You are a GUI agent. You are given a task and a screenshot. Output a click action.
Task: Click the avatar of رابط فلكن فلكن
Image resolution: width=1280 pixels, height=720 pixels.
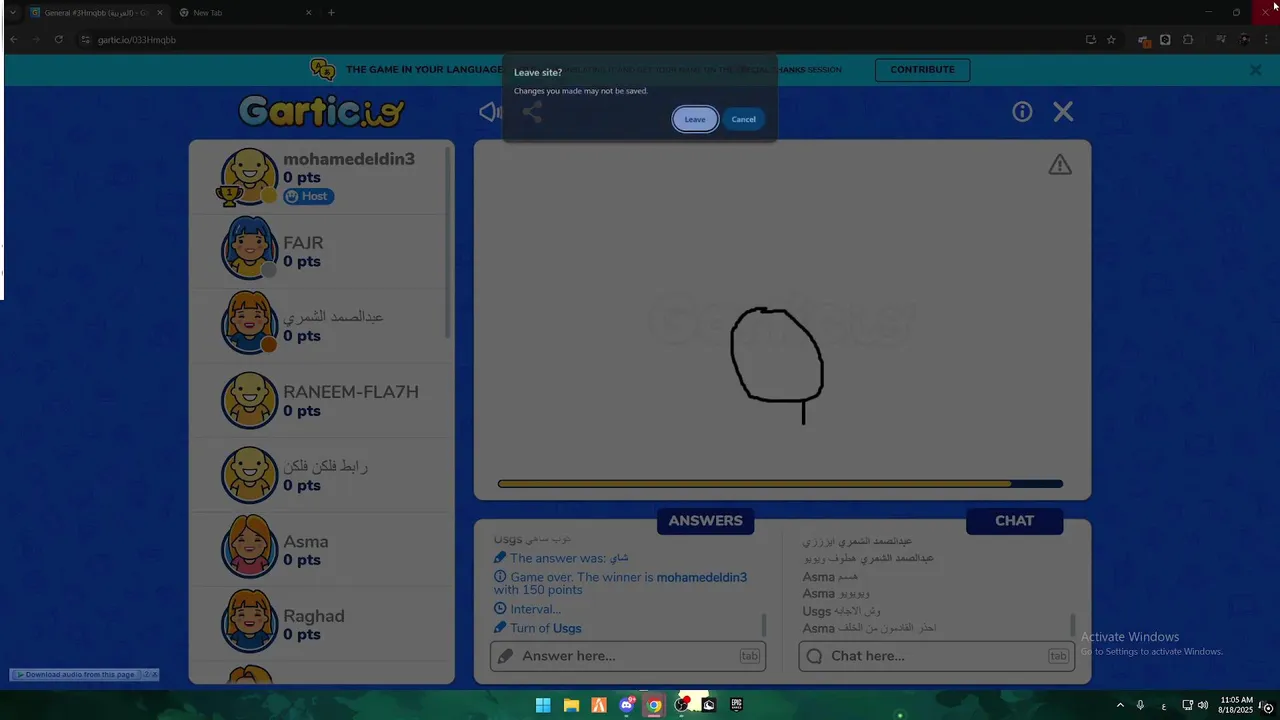(x=249, y=474)
